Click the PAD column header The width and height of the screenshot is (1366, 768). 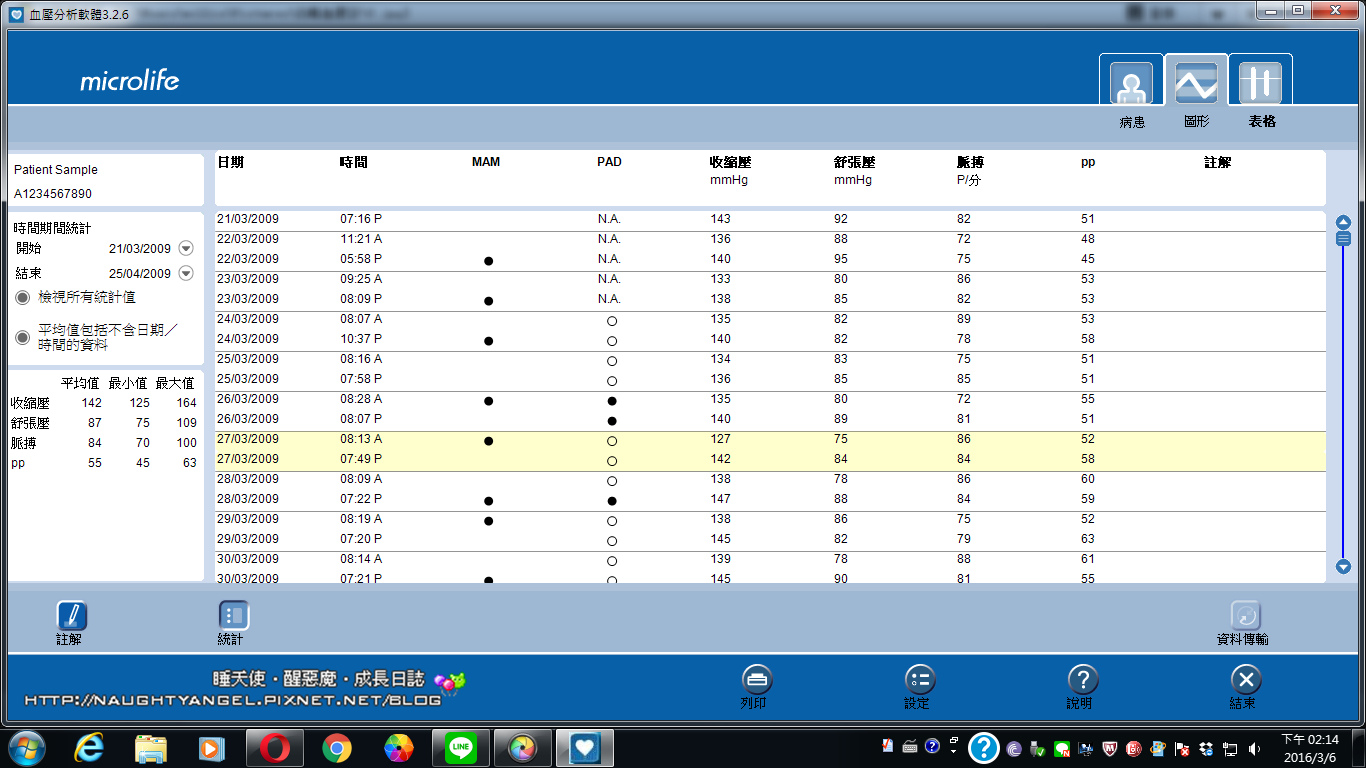pos(609,162)
